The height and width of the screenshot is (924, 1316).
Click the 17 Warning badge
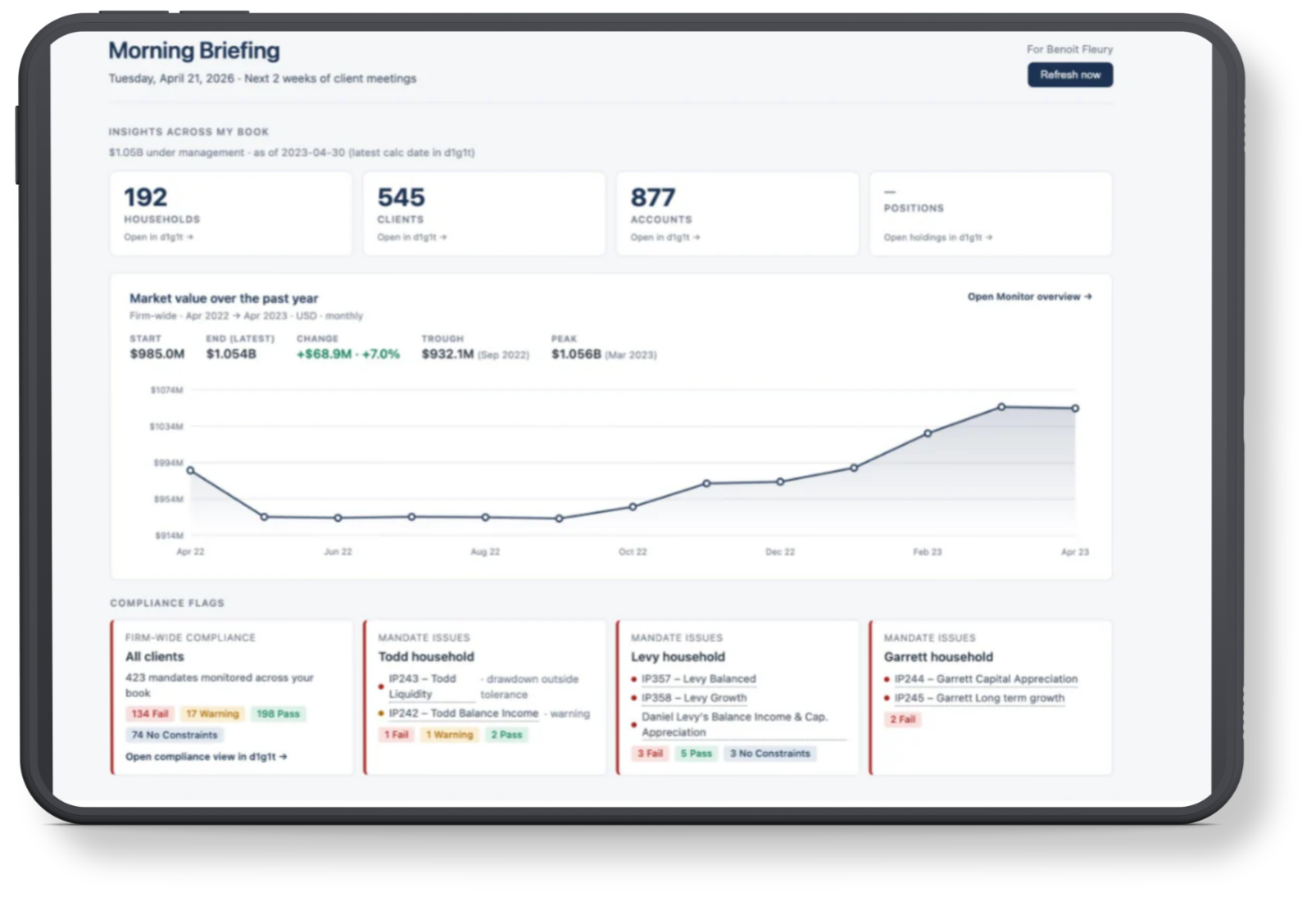[x=212, y=713]
